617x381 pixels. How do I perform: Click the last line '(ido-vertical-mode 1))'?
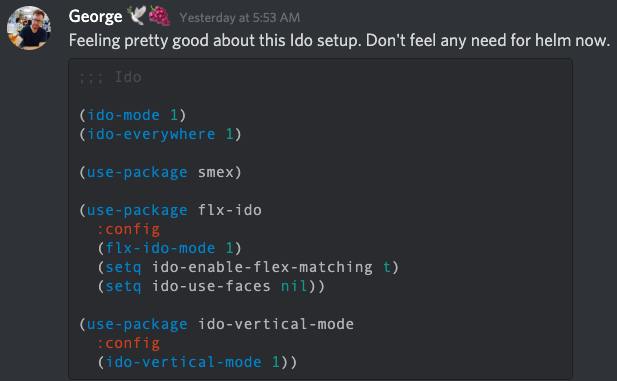(x=198, y=362)
